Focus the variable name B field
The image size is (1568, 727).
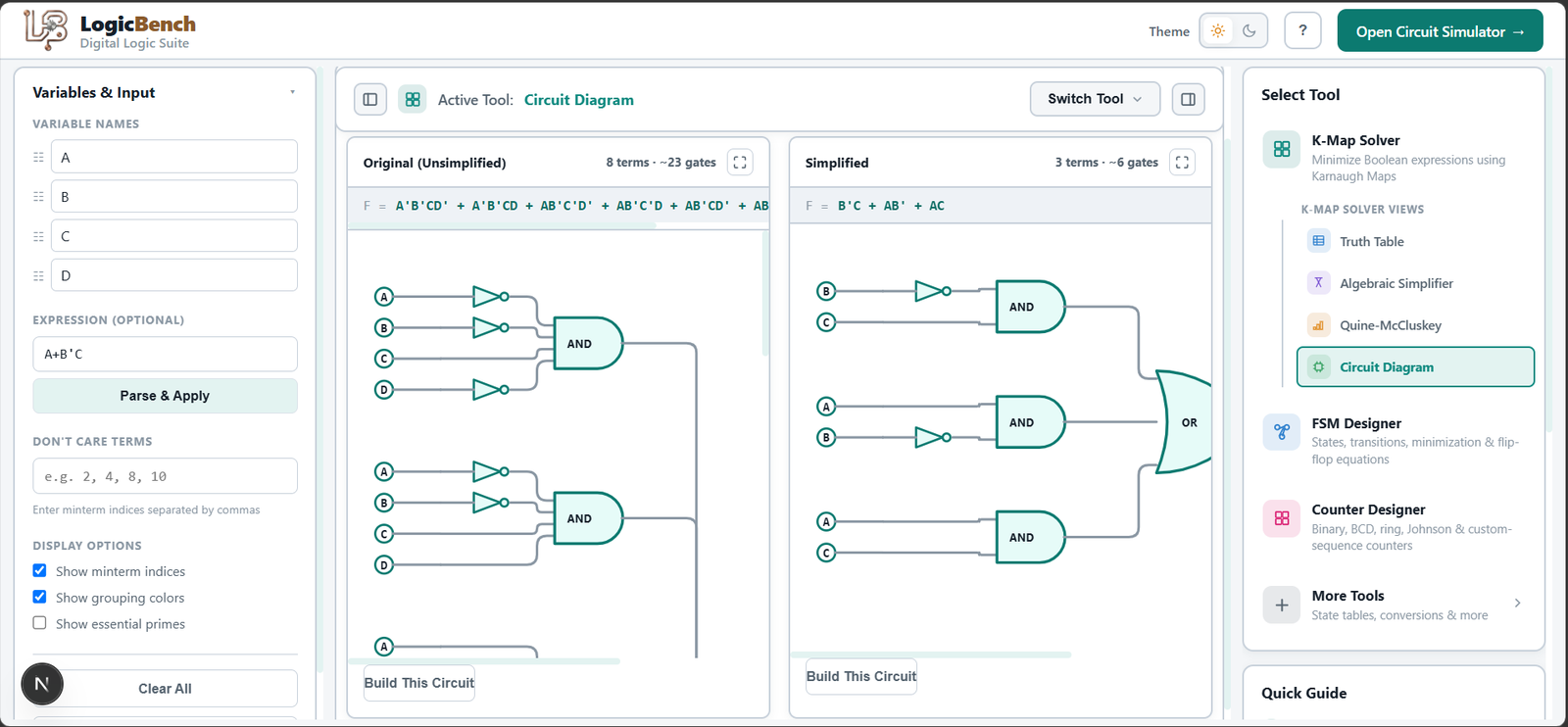coord(174,196)
